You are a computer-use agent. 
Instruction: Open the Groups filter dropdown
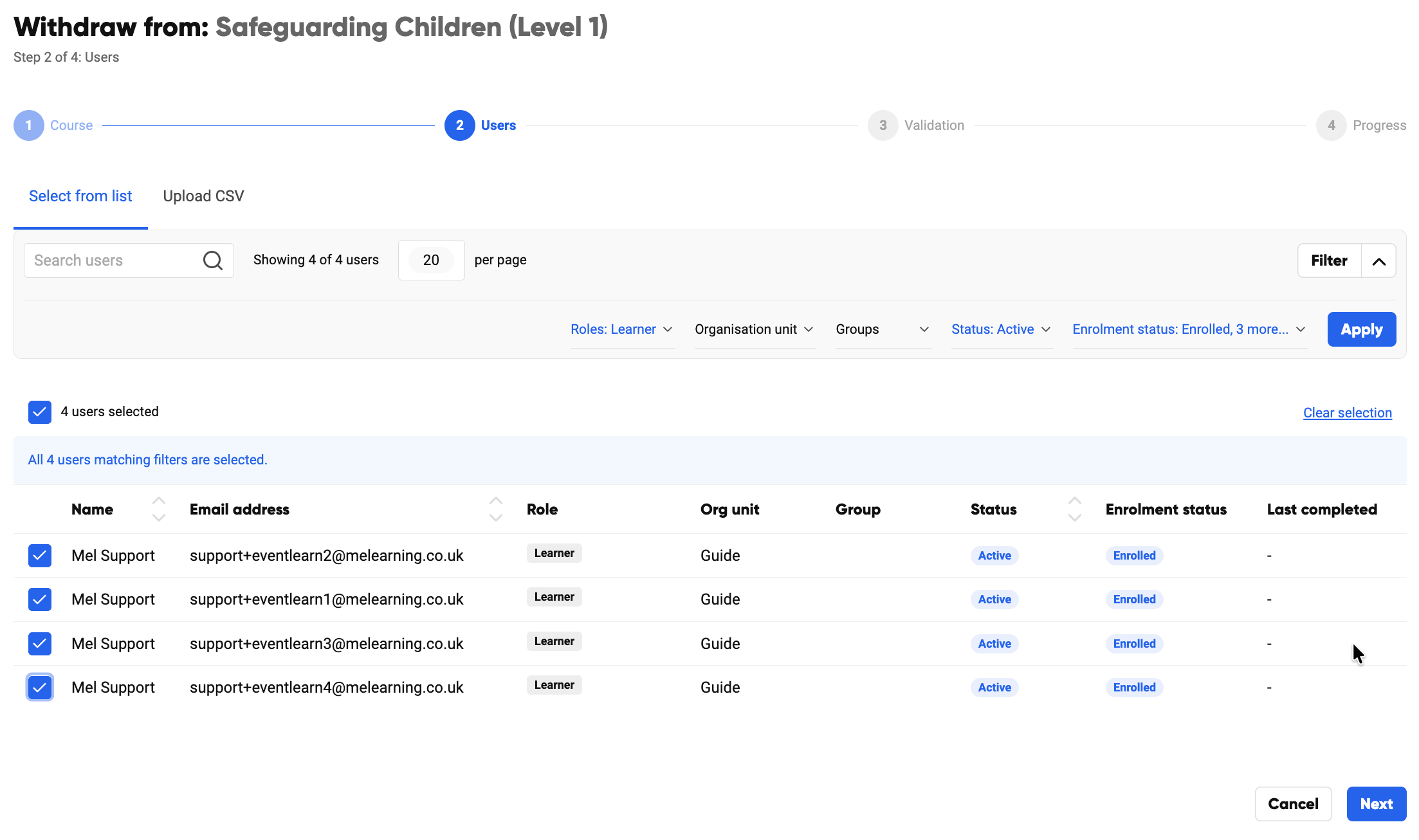point(883,329)
